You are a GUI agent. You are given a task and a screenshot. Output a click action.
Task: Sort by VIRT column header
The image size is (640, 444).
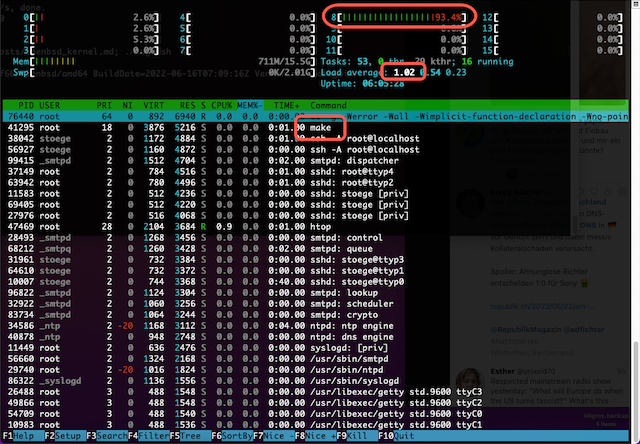153,105
